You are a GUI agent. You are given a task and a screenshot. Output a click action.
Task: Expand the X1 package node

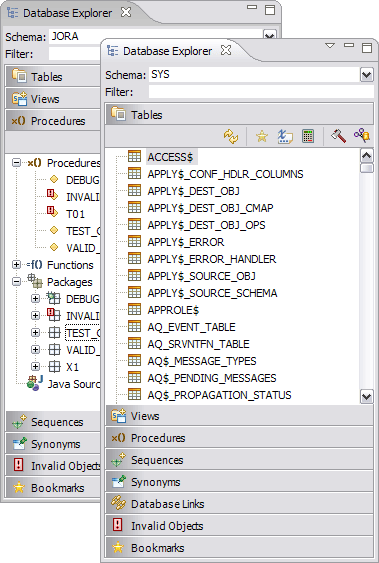(x=35, y=367)
